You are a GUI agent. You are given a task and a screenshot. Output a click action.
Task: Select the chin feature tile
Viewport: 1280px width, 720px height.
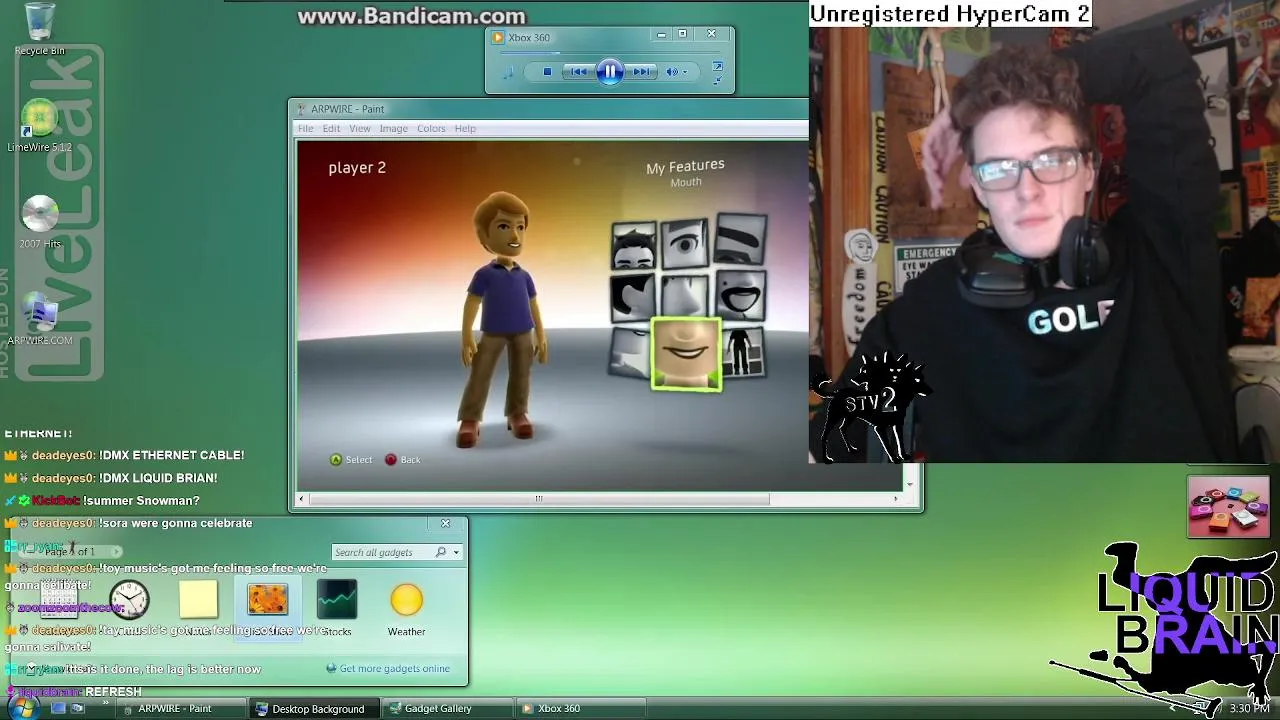pyautogui.click(x=630, y=352)
